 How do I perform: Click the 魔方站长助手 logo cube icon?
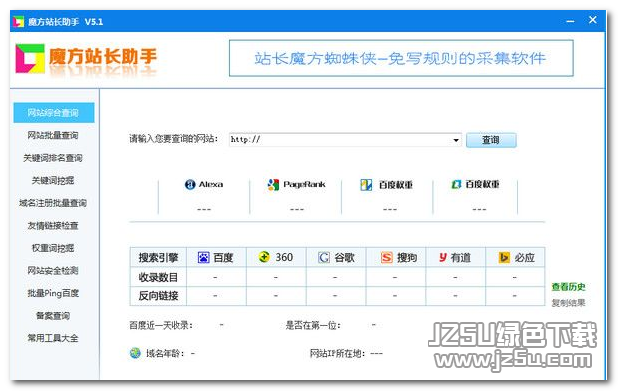point(30,58)
